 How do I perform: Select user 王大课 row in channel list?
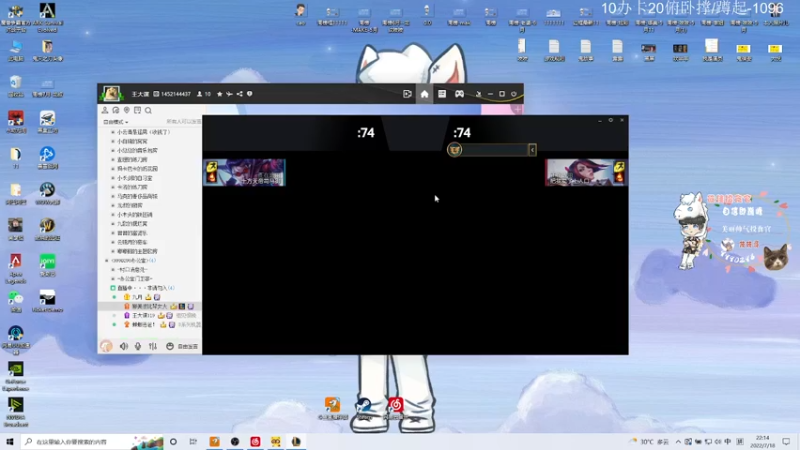coord(149,315)
